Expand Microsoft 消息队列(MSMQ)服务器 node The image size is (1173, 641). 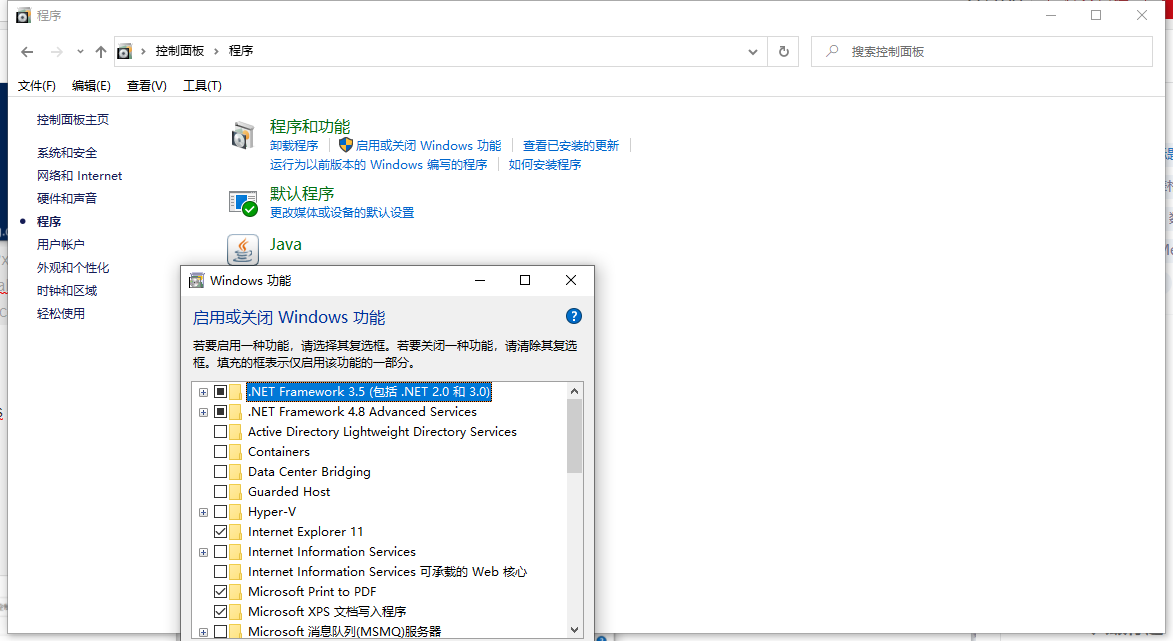click(203, 632)
